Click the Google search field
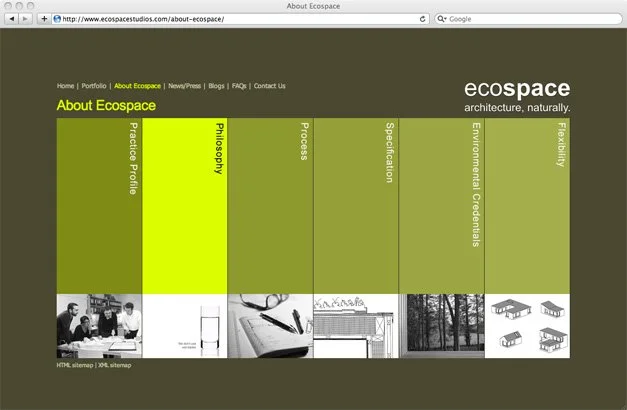The width and height of the screenshot is (627, 410). (528, 19)
